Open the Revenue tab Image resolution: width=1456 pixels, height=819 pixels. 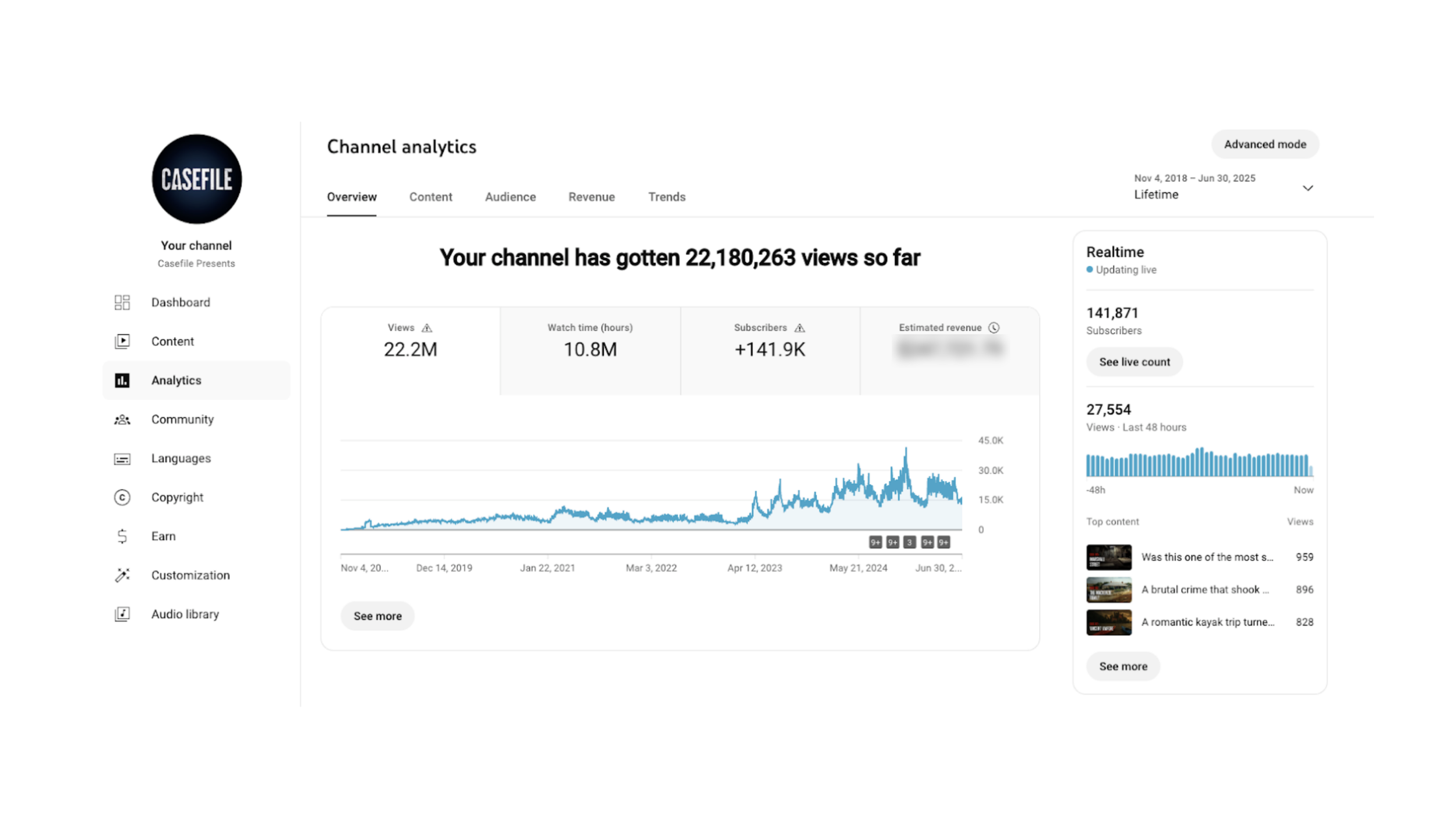point(591,197)
